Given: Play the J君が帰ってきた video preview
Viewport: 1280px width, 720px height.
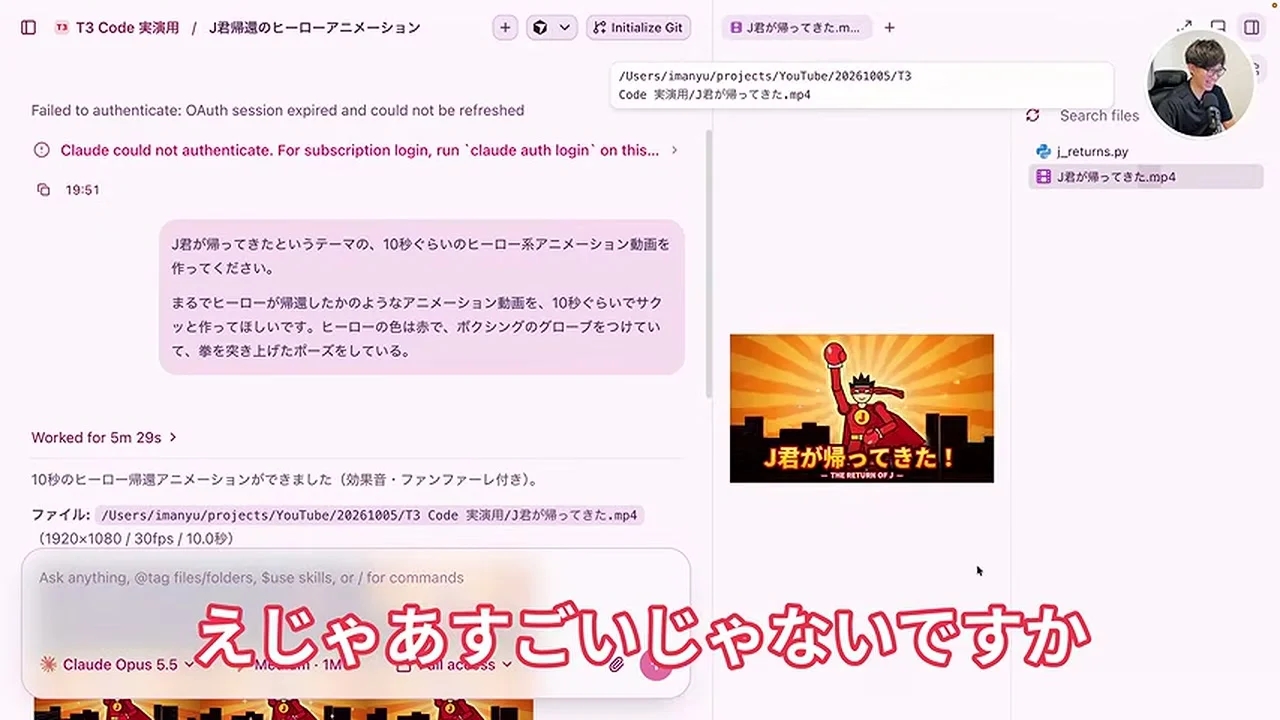Looking at the screenshot, I should click(x=862, y=408).
